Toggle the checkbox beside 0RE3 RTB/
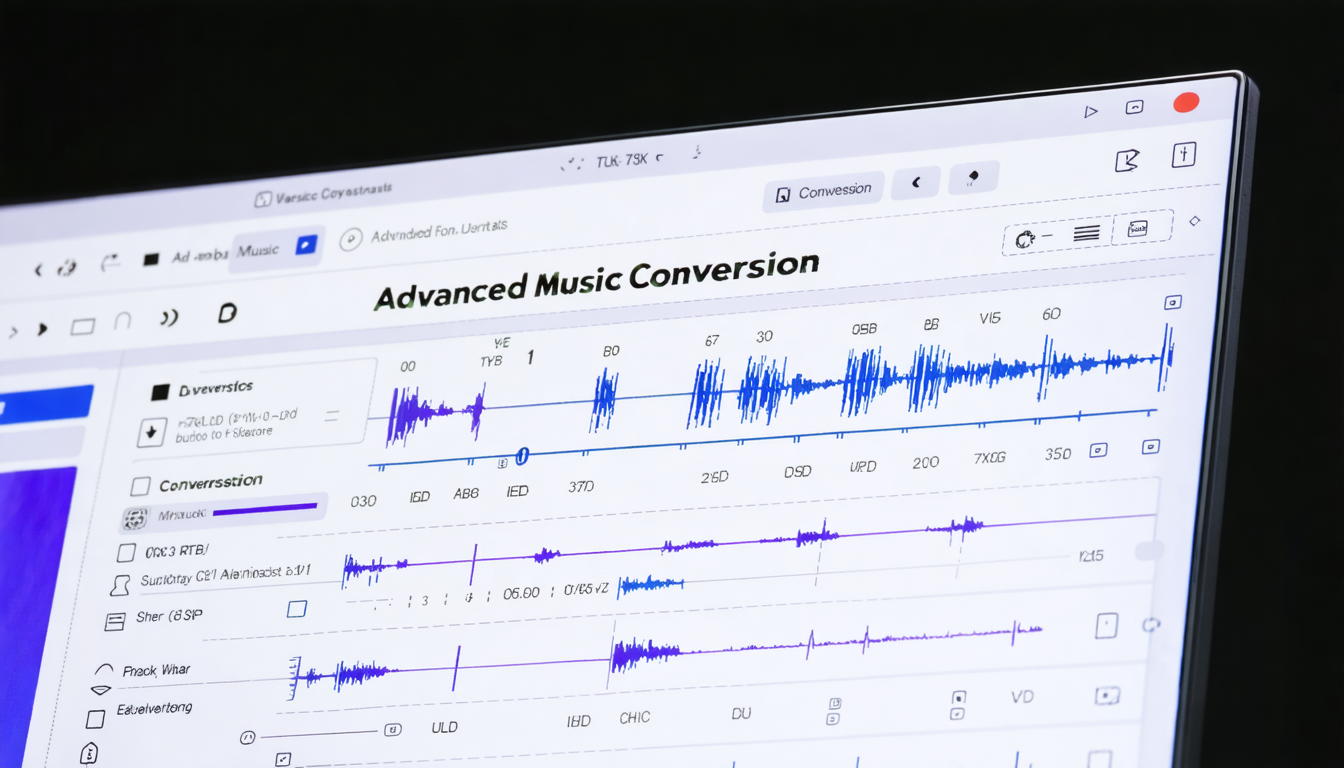The image size is (1344, 768). coord(126,553)
